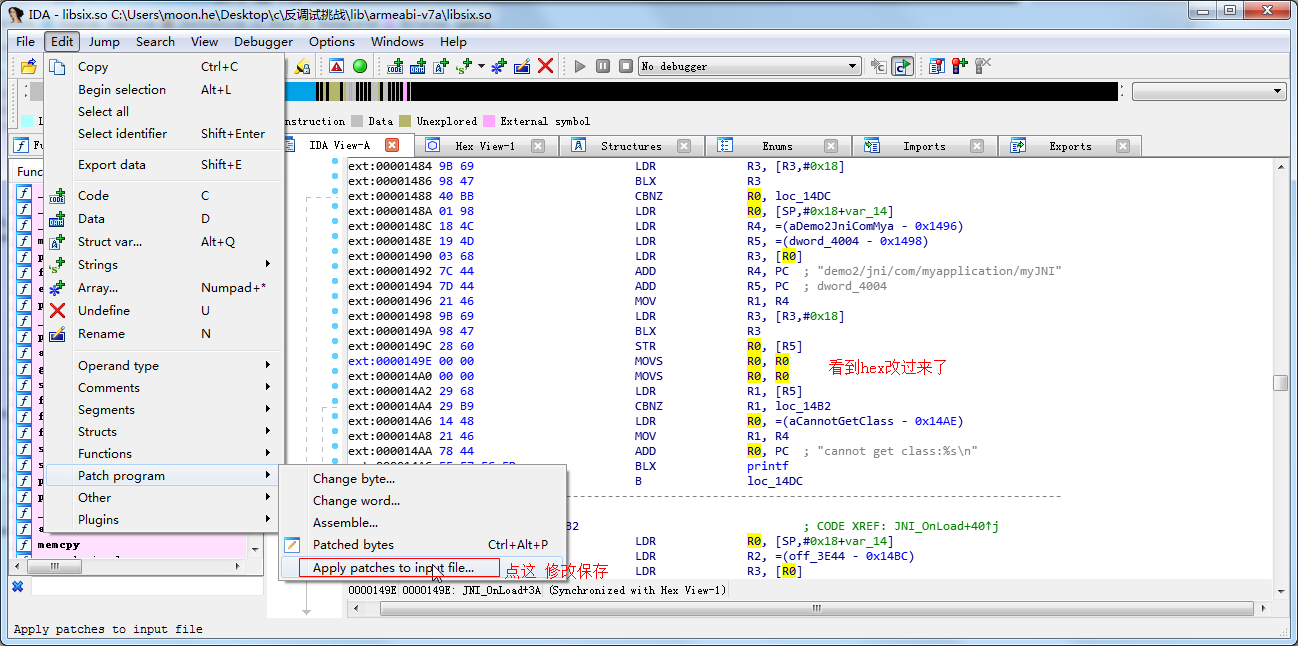This screenshot has height=646, width=1298.
Task: Click the green circle toolbar icon
Action: pos(360,66)
